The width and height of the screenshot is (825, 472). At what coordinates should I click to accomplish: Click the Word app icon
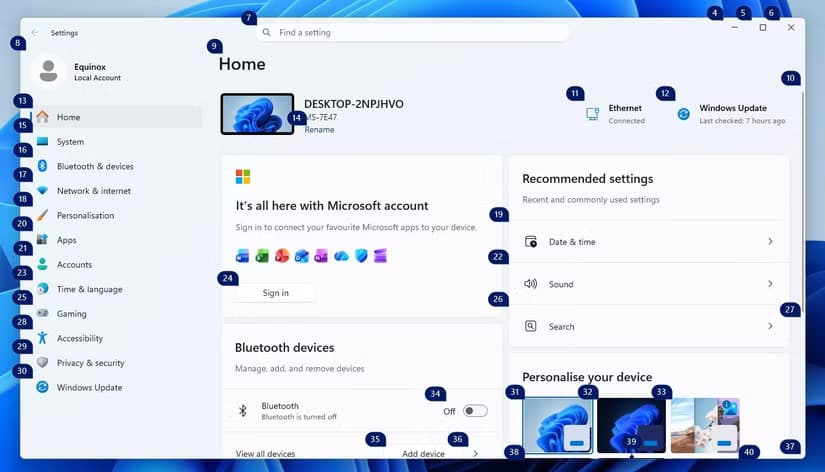pos(243,256)
